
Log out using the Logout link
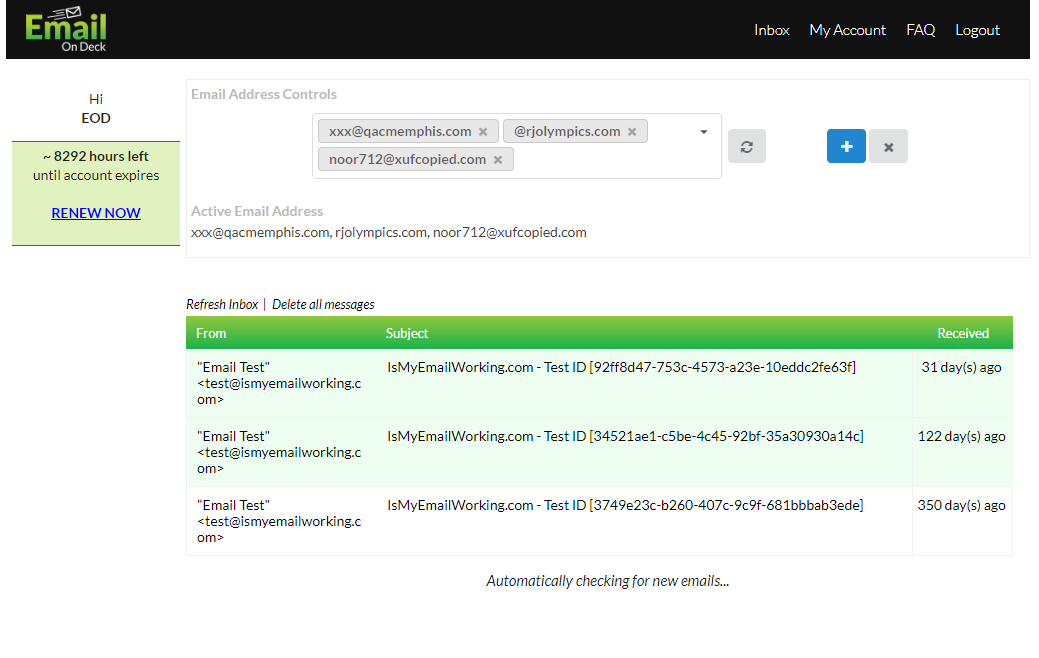[977, 30]
